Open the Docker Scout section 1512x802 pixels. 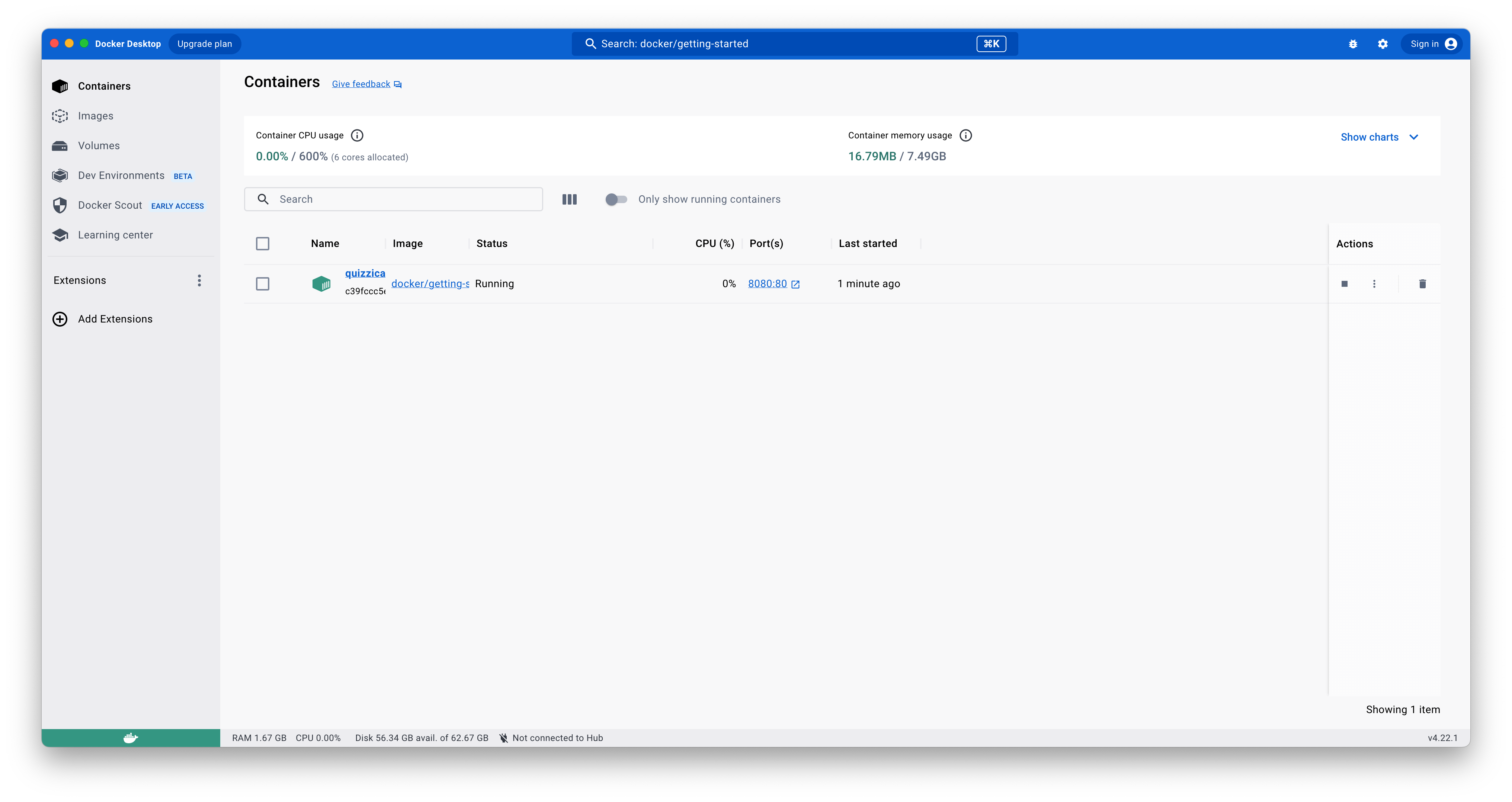pyautogui.click(x=130, y=205)
